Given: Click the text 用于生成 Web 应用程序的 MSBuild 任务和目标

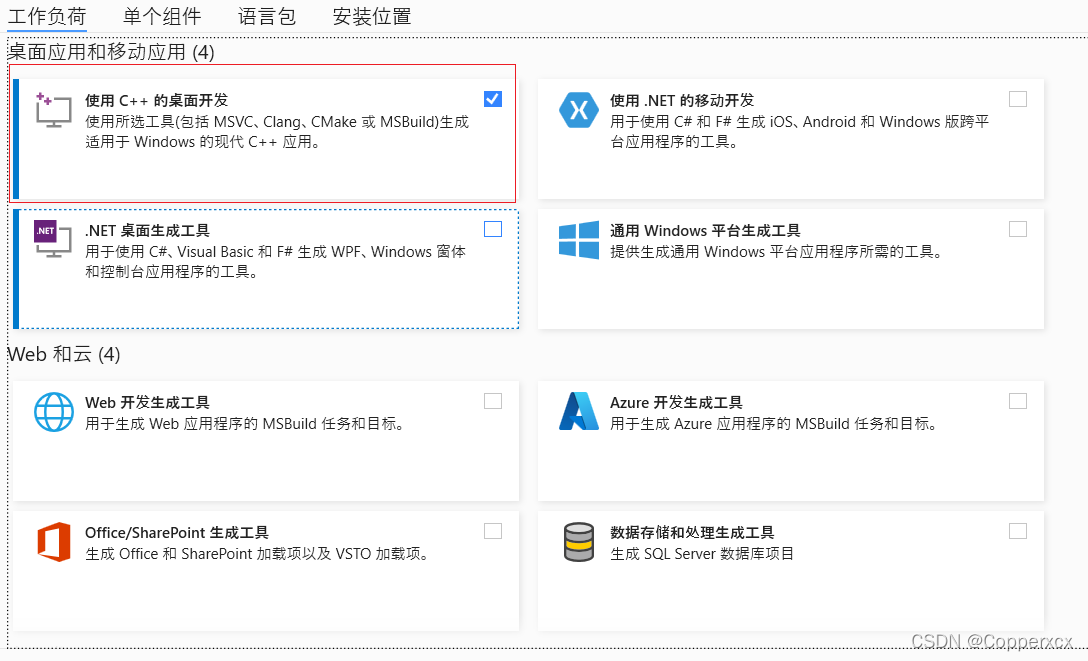Looking at the screenshot, I should click(244, 424).
